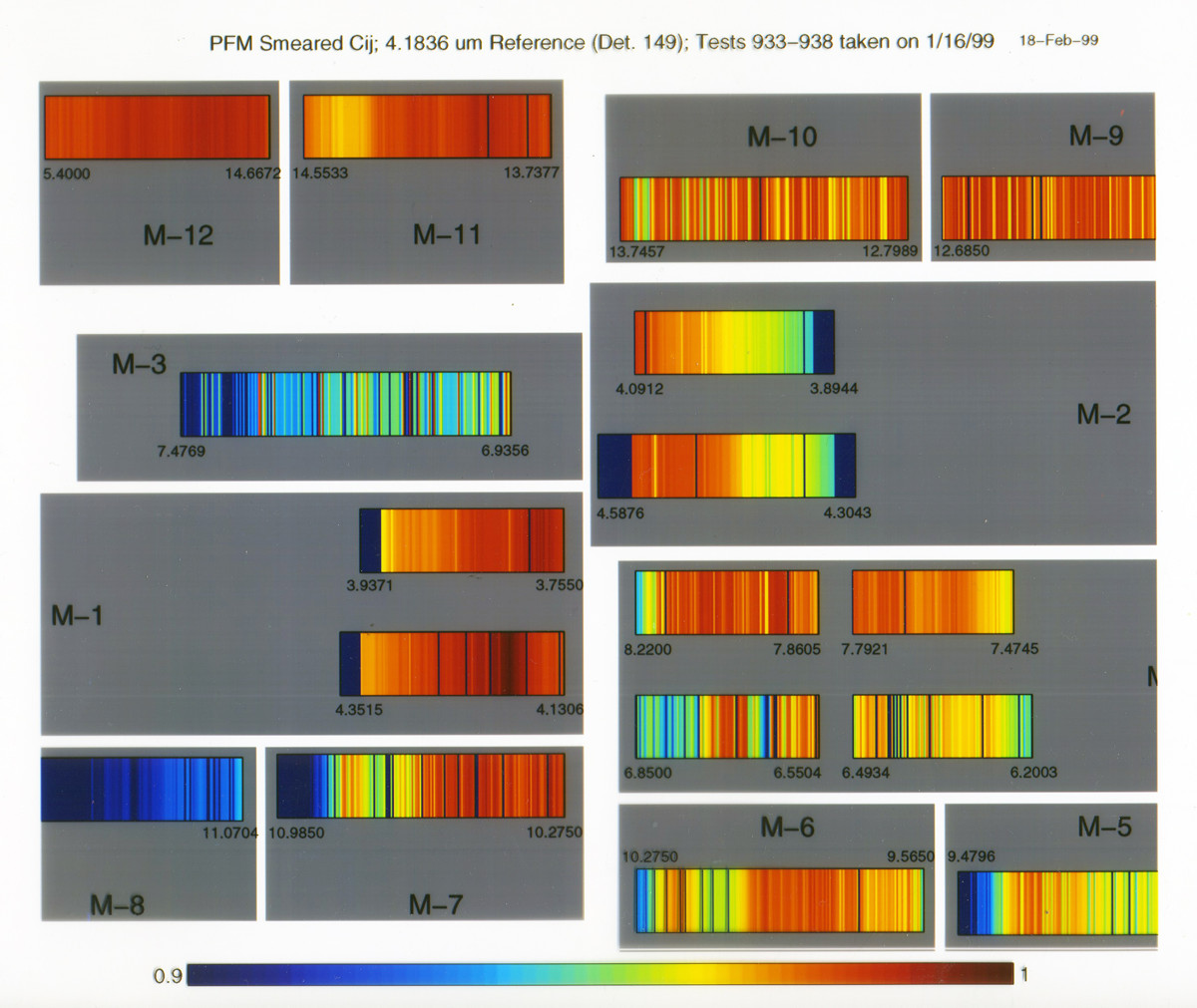Click the strip spanning 6.4934 to 6.2003
The width and height of the screenshot is (1197, 1008).
coord(943,726)
